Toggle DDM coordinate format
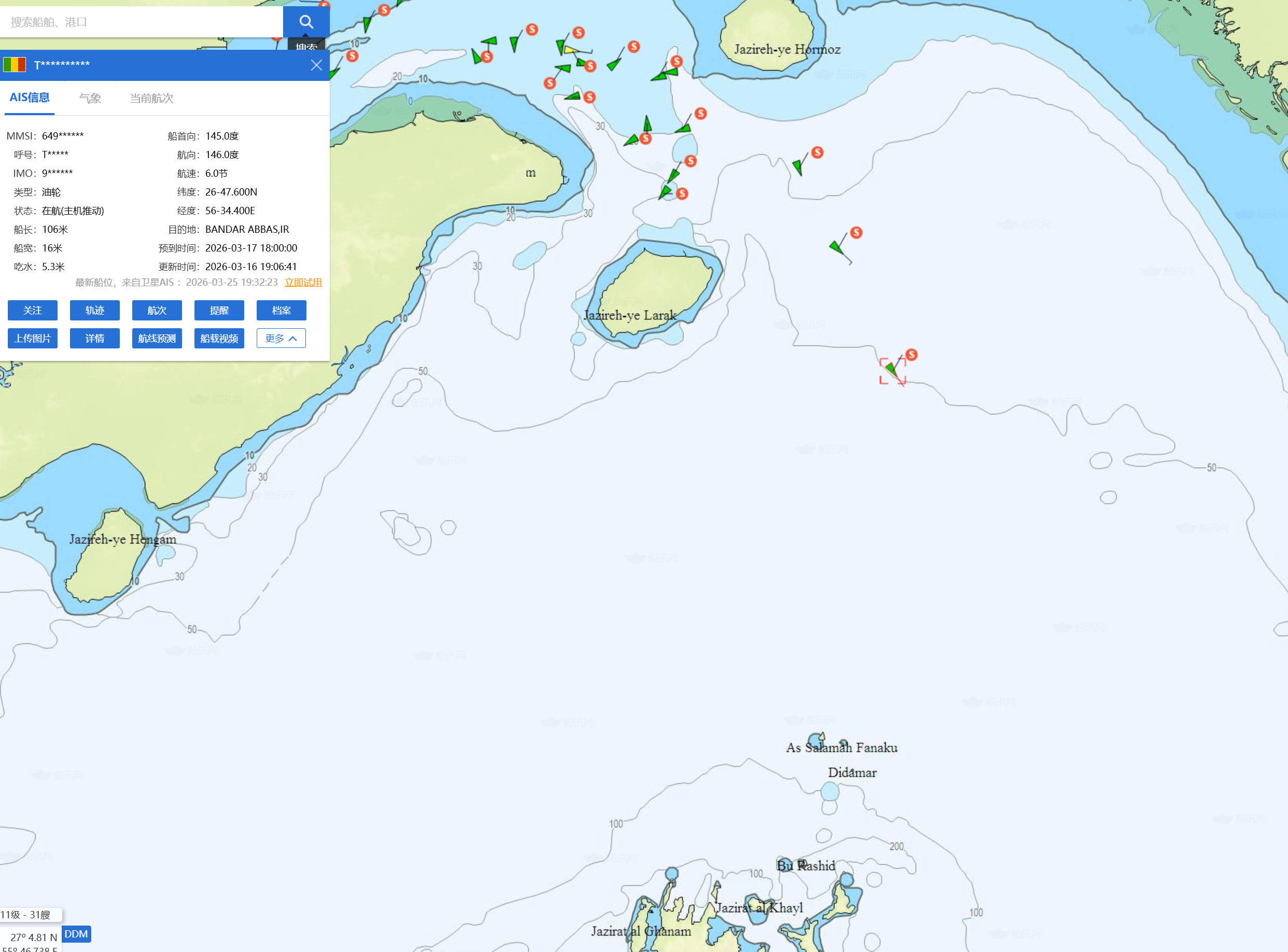This screenshot has height=952, width=1288. [76, 933]
